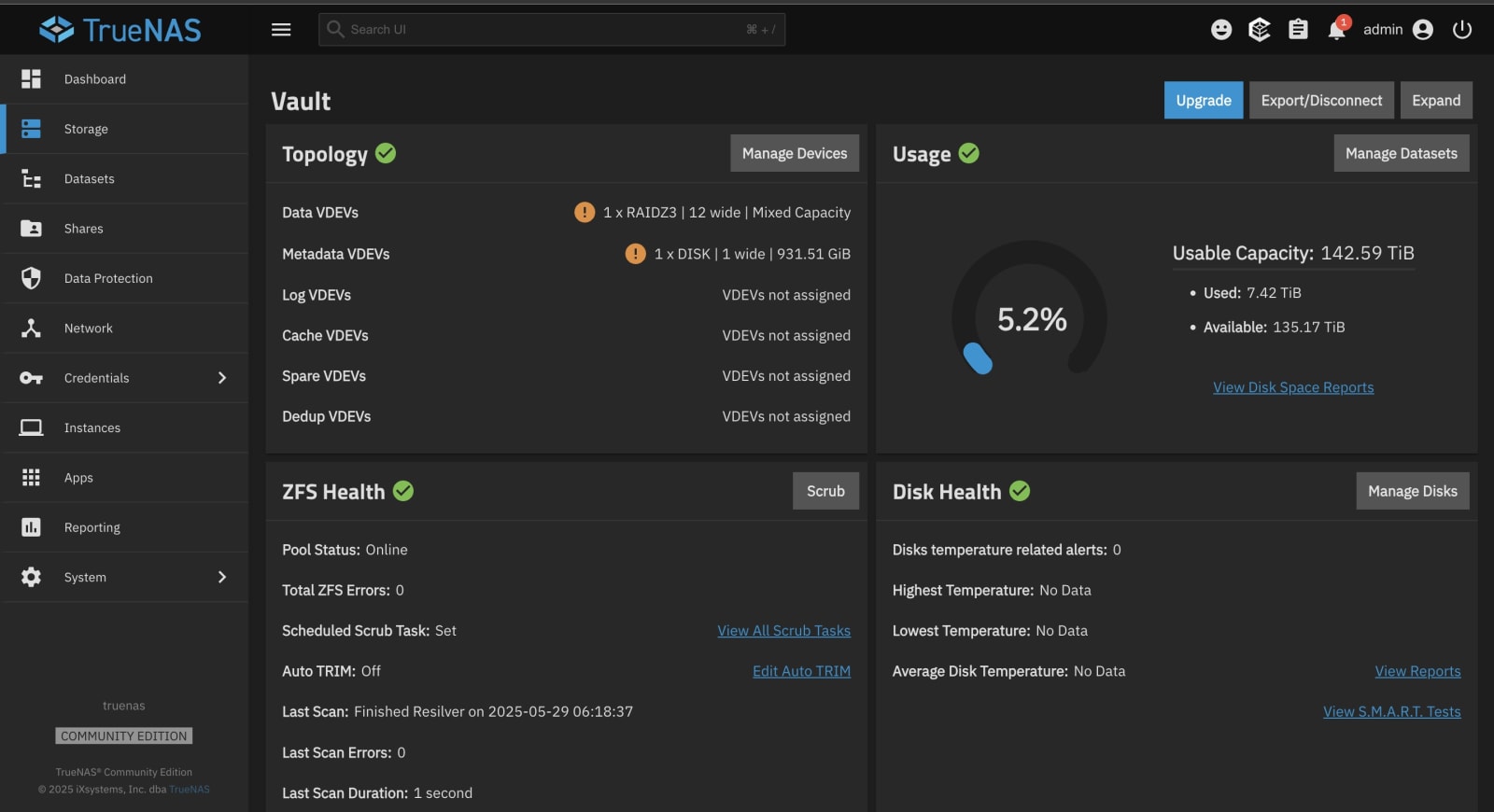Click the Storage sidebar icon
The image size is (1494, 812).
[31, 129]
